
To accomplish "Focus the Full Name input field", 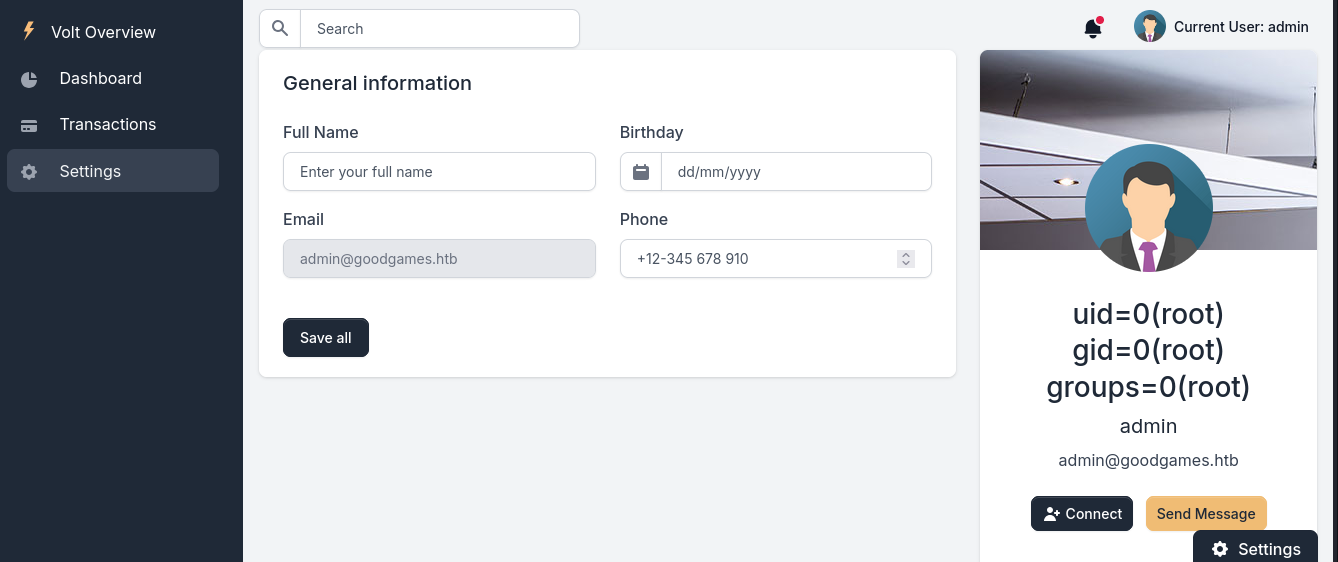I will point(439,172).
